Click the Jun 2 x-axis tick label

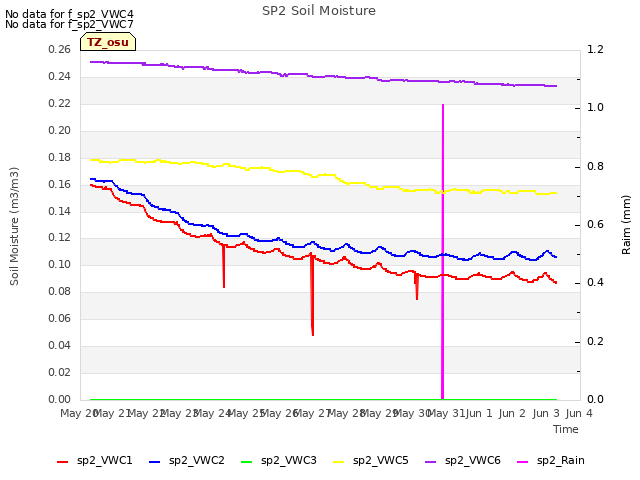point(512,413)
